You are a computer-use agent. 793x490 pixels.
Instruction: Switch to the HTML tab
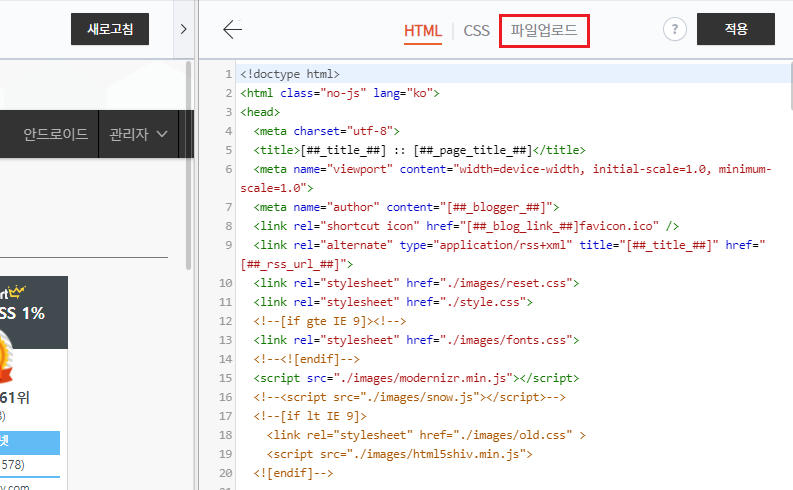(423, 31)
